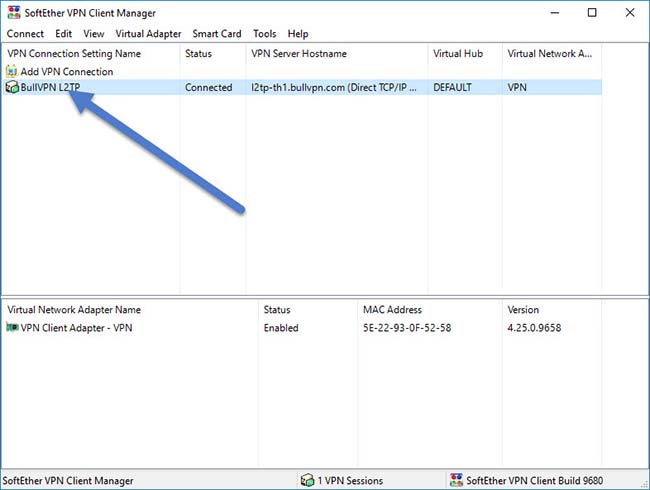Image resolution: width=650 pixels, height=490 pixels.
Task: Click the Connected status cell
Action: (x=209, y=87)
